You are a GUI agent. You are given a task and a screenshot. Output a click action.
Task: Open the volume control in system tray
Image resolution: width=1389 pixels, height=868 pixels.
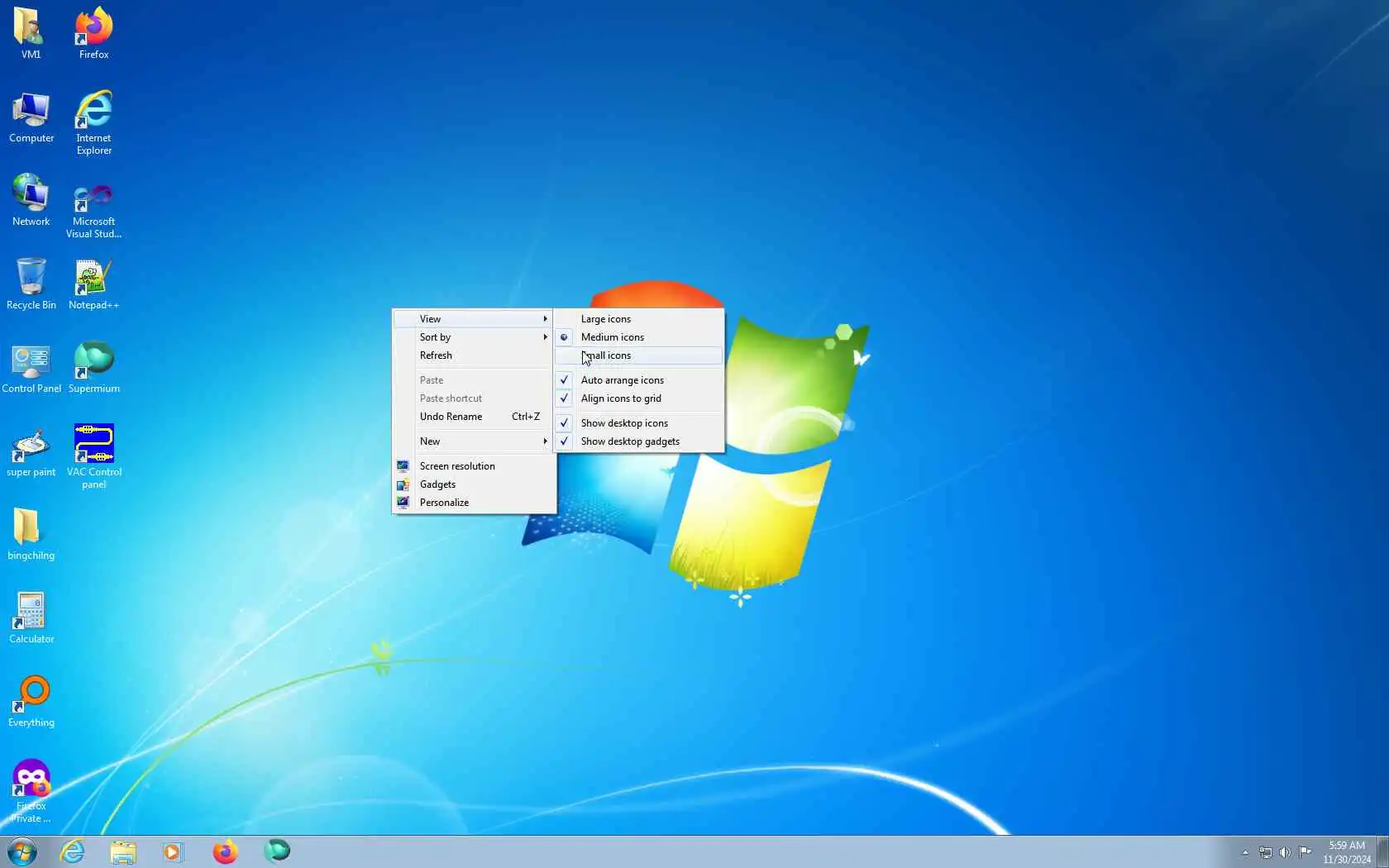[1285, 852]
